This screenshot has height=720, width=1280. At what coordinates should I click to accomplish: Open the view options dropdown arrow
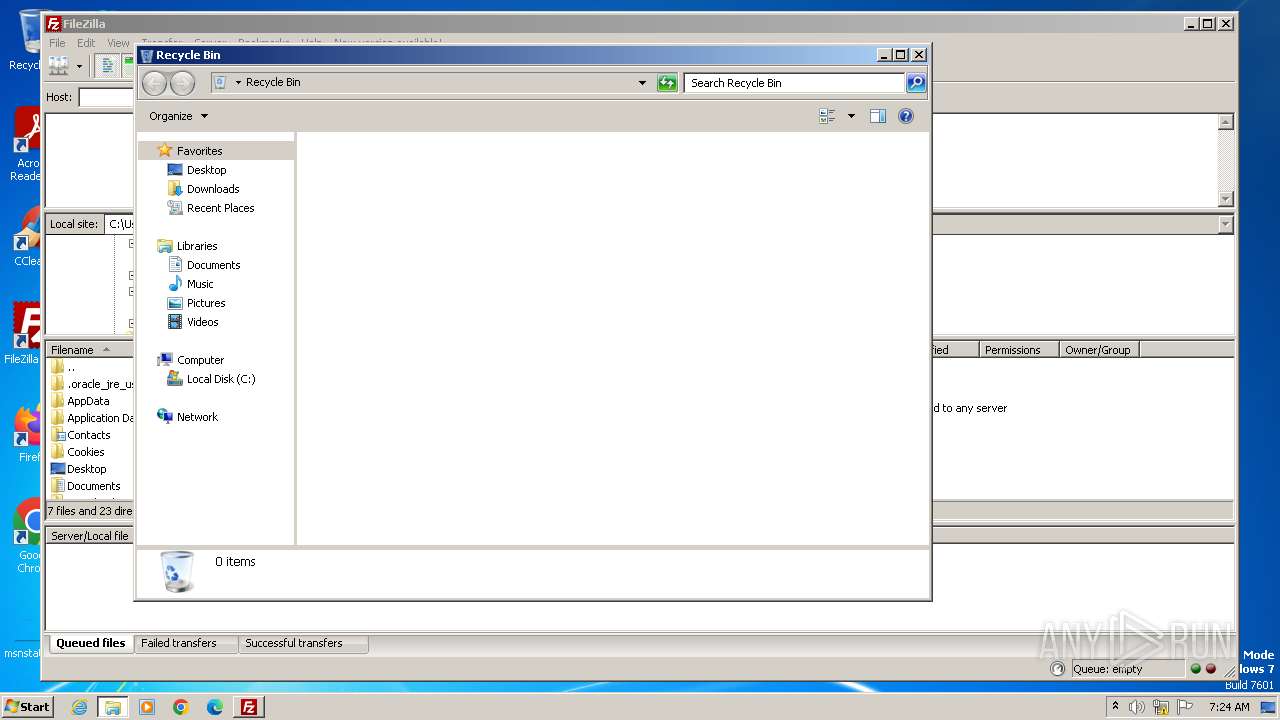click(851, 116)
